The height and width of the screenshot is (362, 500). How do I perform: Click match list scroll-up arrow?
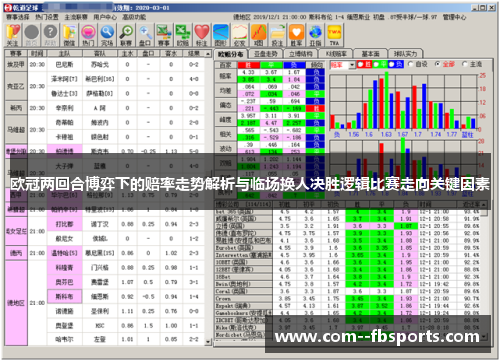(208, 54)
